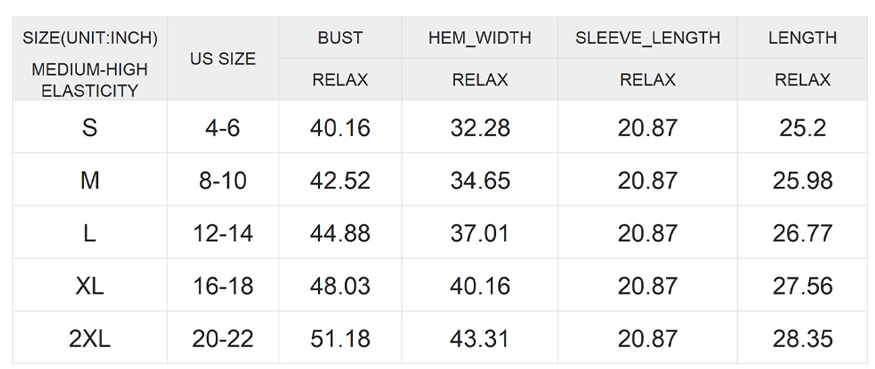The image size is (875, 369).
Task: Click the L size row label
Action: point(89,233)
